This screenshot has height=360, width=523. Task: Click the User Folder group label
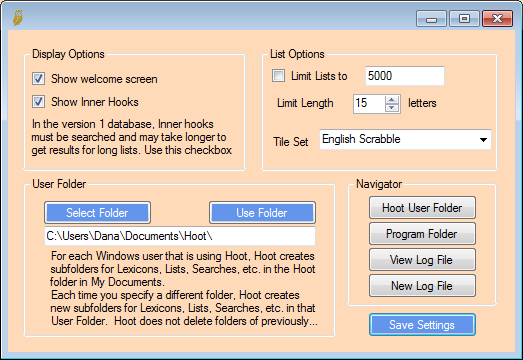59,184
